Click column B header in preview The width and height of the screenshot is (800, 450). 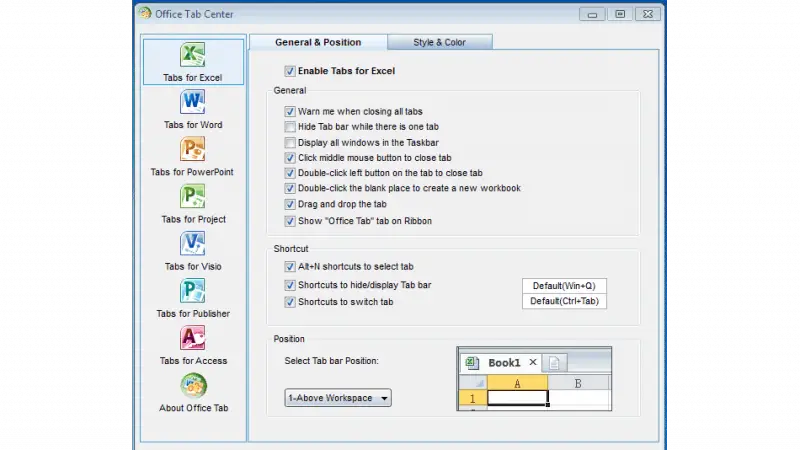pos(579,383)
